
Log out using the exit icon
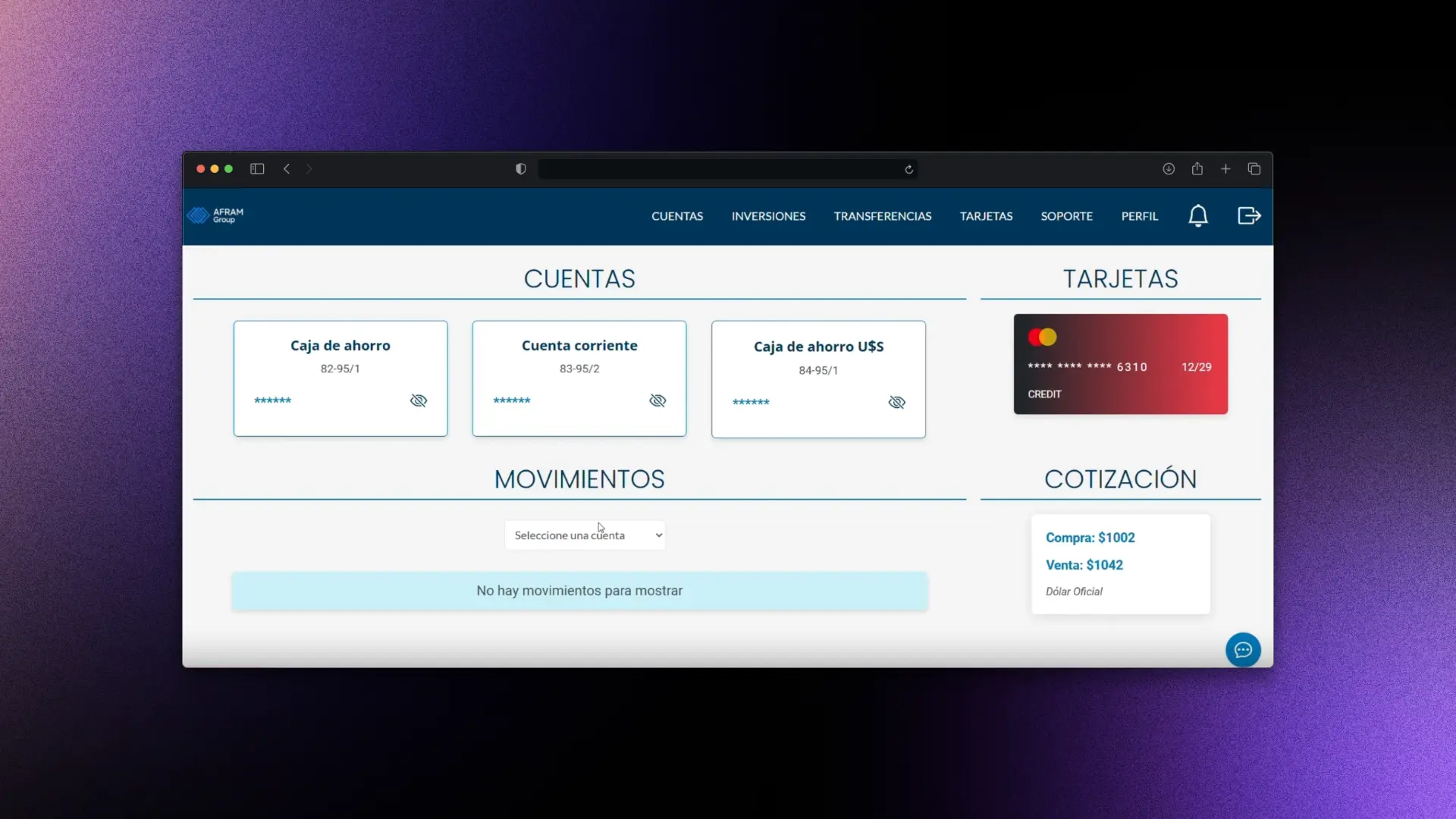coord(1248,215)
